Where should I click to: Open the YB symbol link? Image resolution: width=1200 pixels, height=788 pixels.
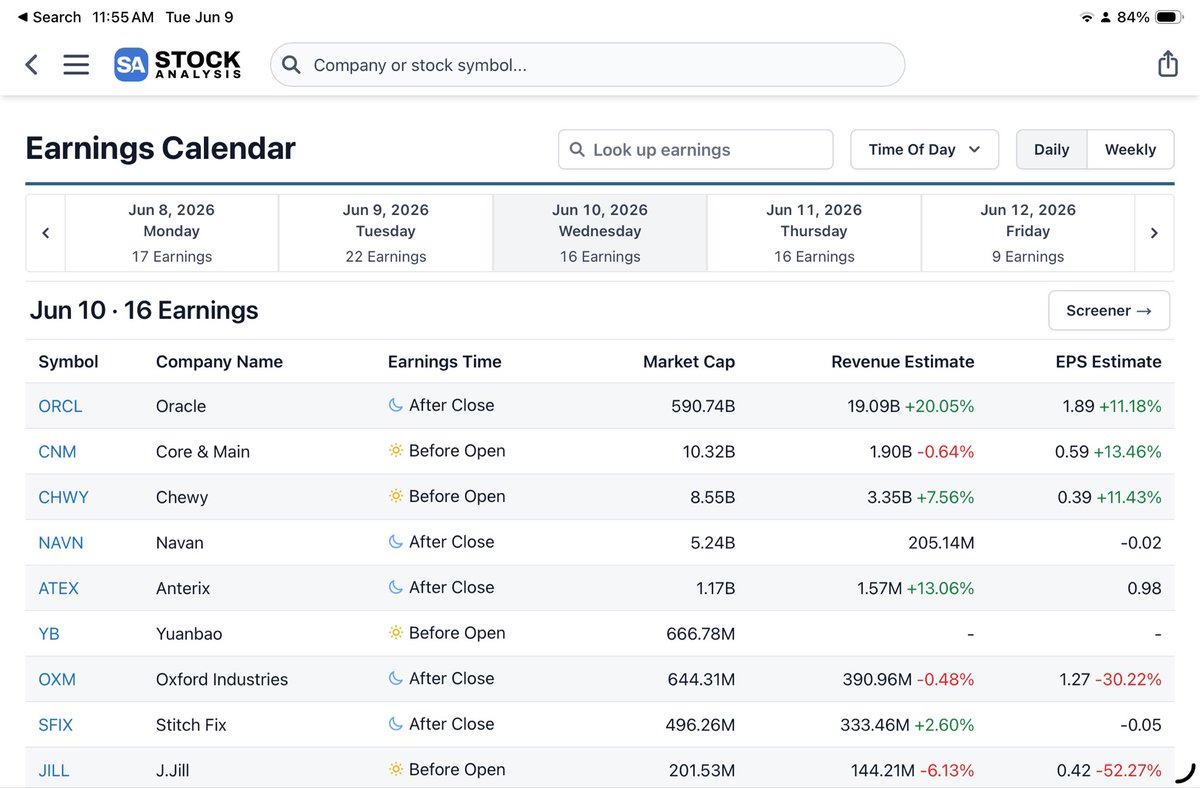pos(49,634)
